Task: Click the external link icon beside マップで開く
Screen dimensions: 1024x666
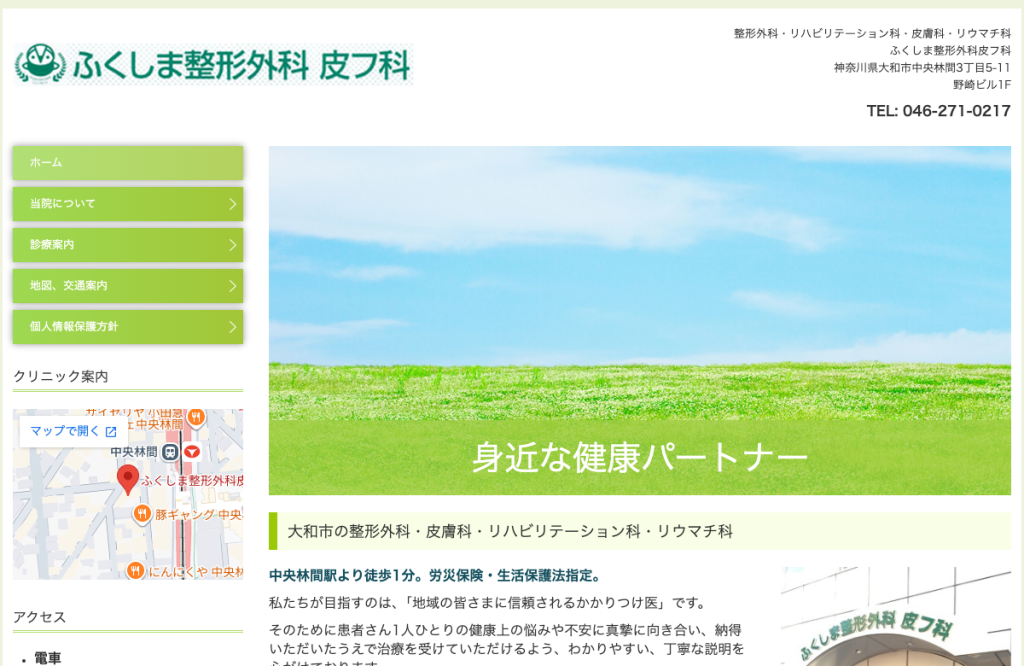Action: pyautogui.click(x=111, y=432)
